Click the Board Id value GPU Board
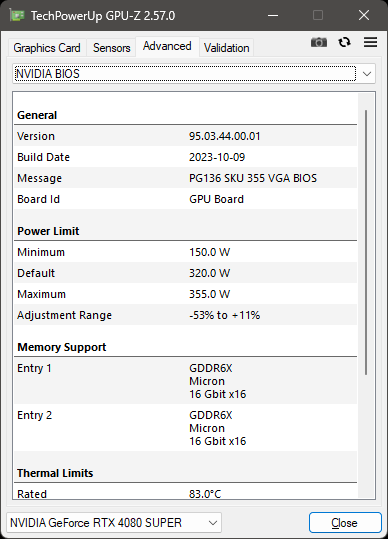The height and width of the screenshot is (539, 388). (x=216, y=199)
